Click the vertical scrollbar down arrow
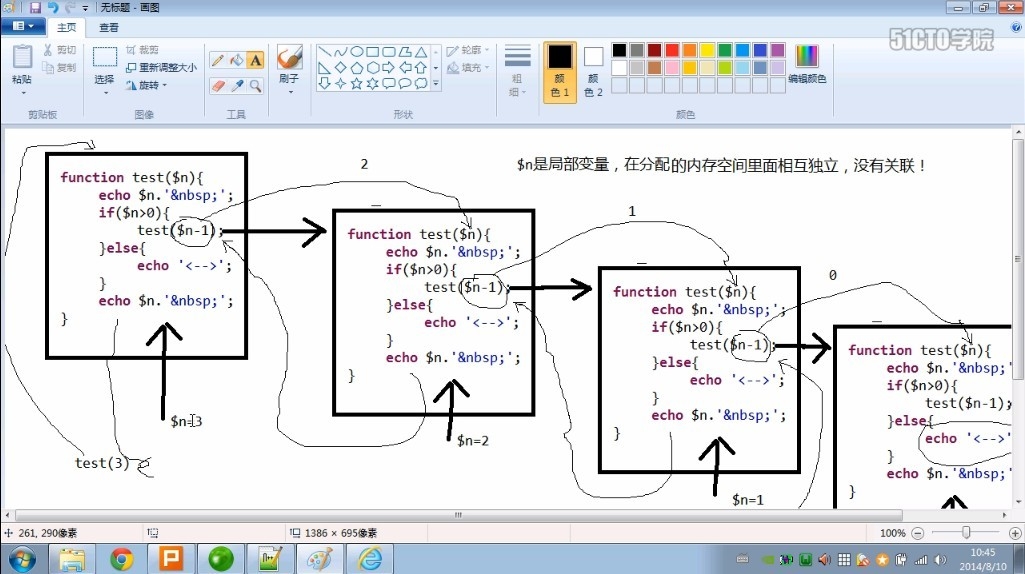Viewport: 1025px width, 574px height. pos(1018,502)
